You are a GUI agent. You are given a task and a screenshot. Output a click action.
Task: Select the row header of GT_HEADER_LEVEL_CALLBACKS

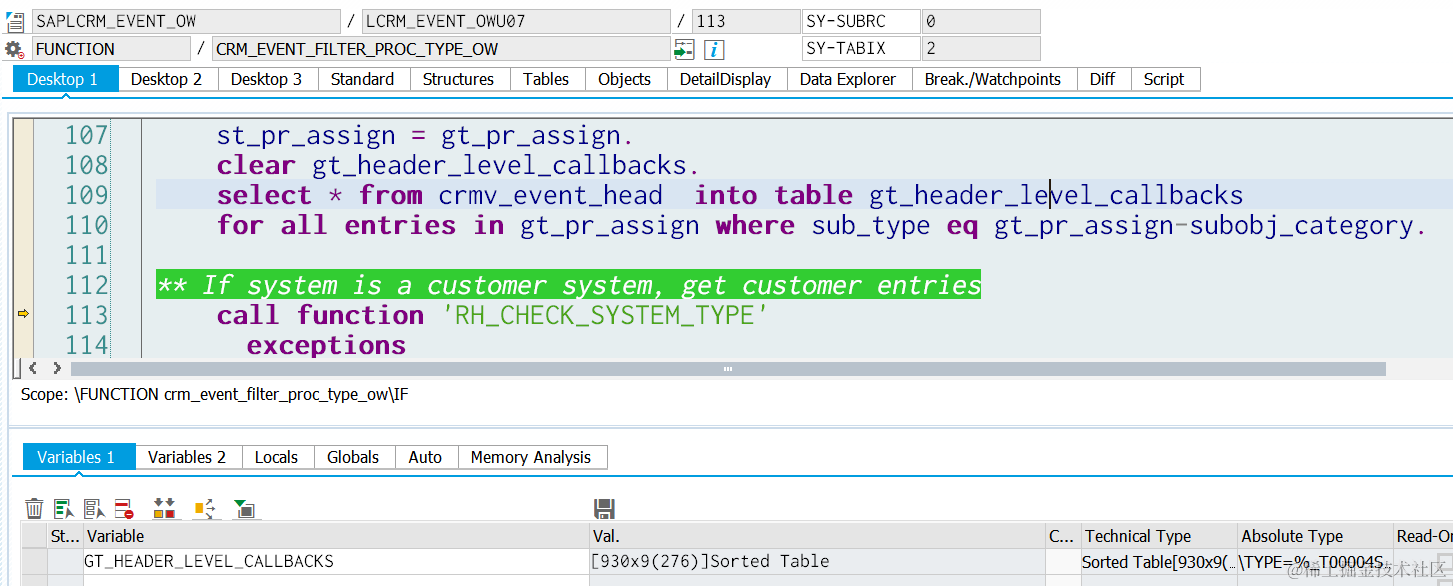click(34, 561)
